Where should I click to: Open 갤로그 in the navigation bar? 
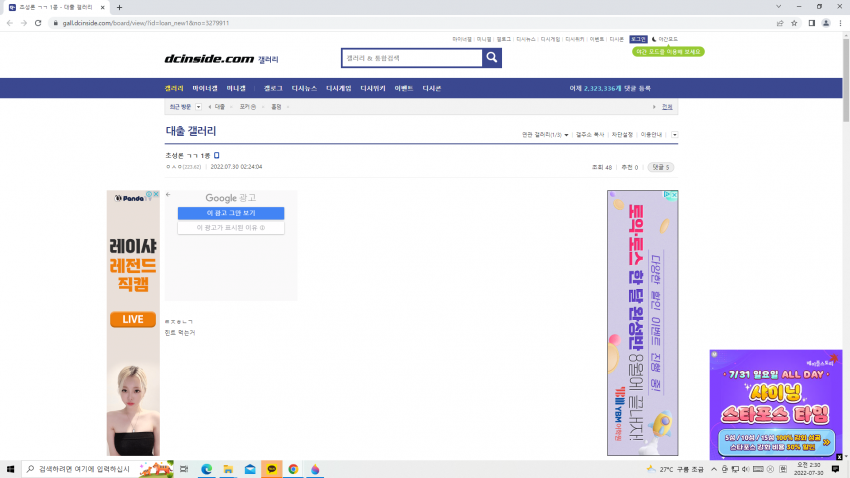273,88
